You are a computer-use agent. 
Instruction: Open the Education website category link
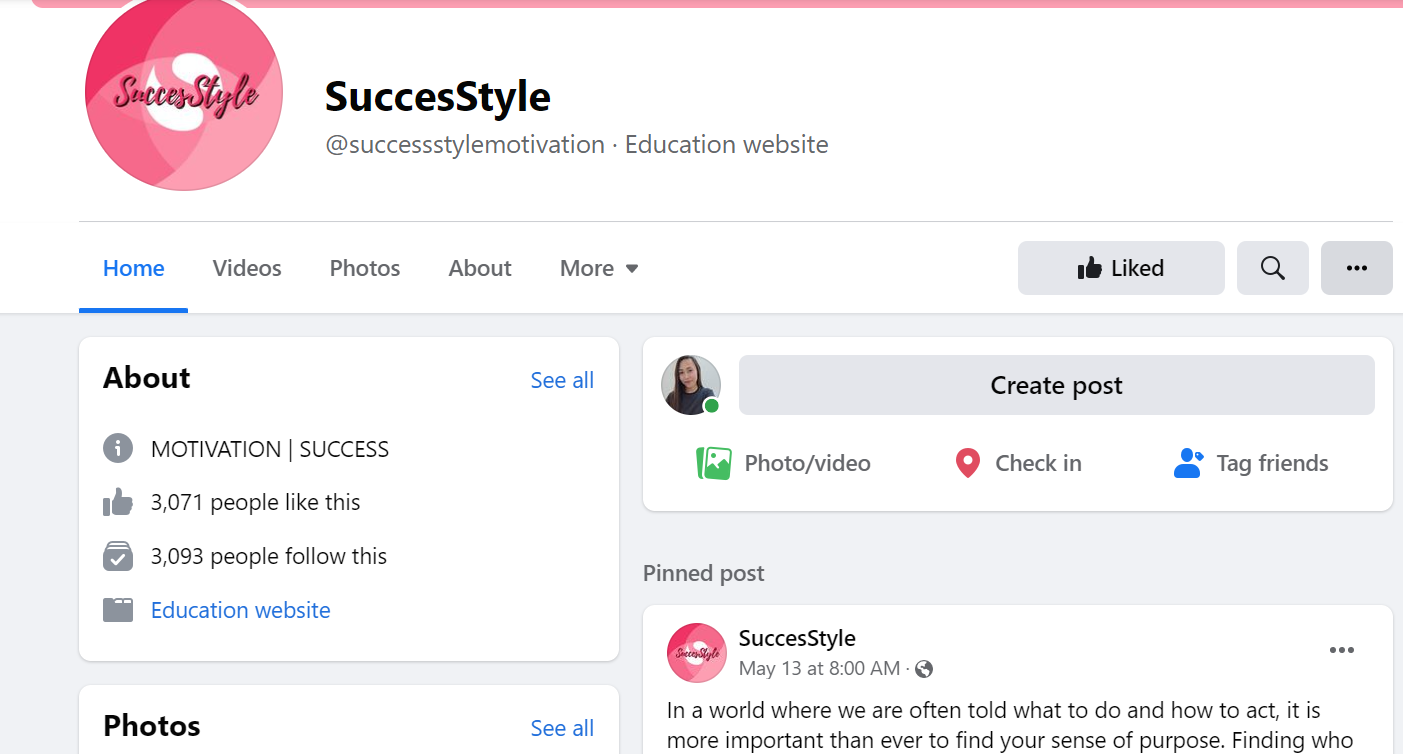240,610
